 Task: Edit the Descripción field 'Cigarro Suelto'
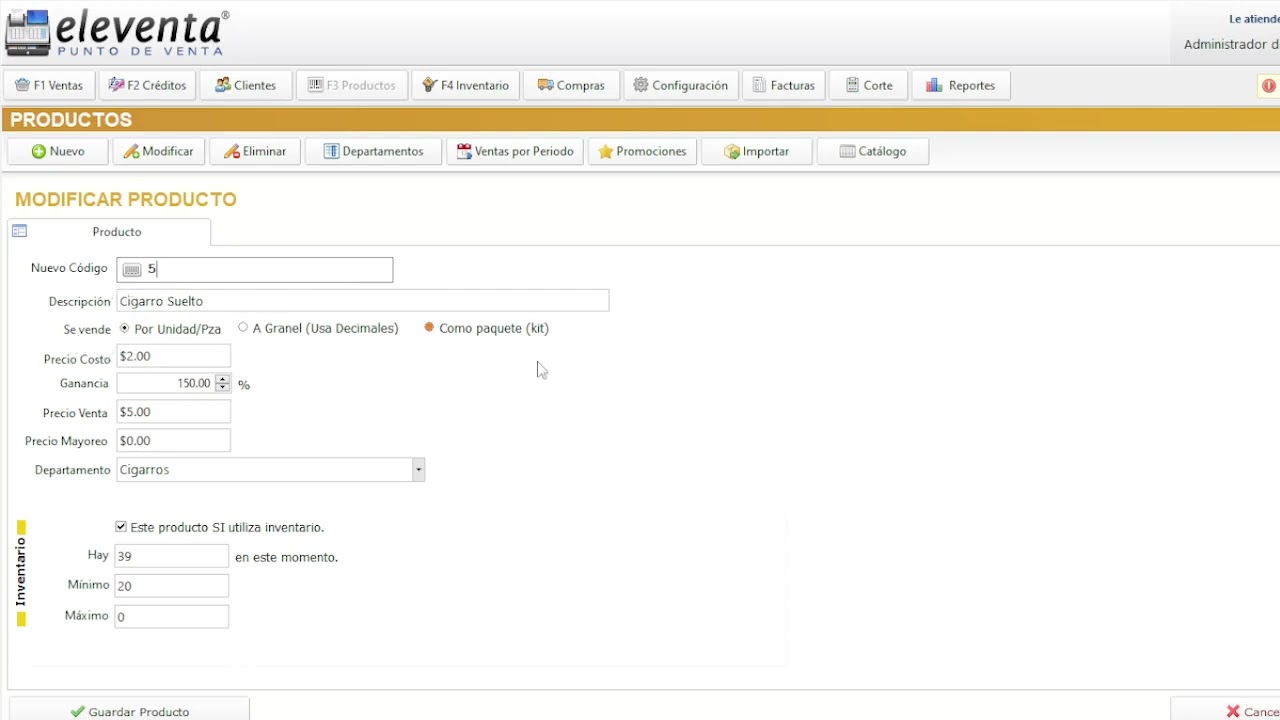pos(362,301)
